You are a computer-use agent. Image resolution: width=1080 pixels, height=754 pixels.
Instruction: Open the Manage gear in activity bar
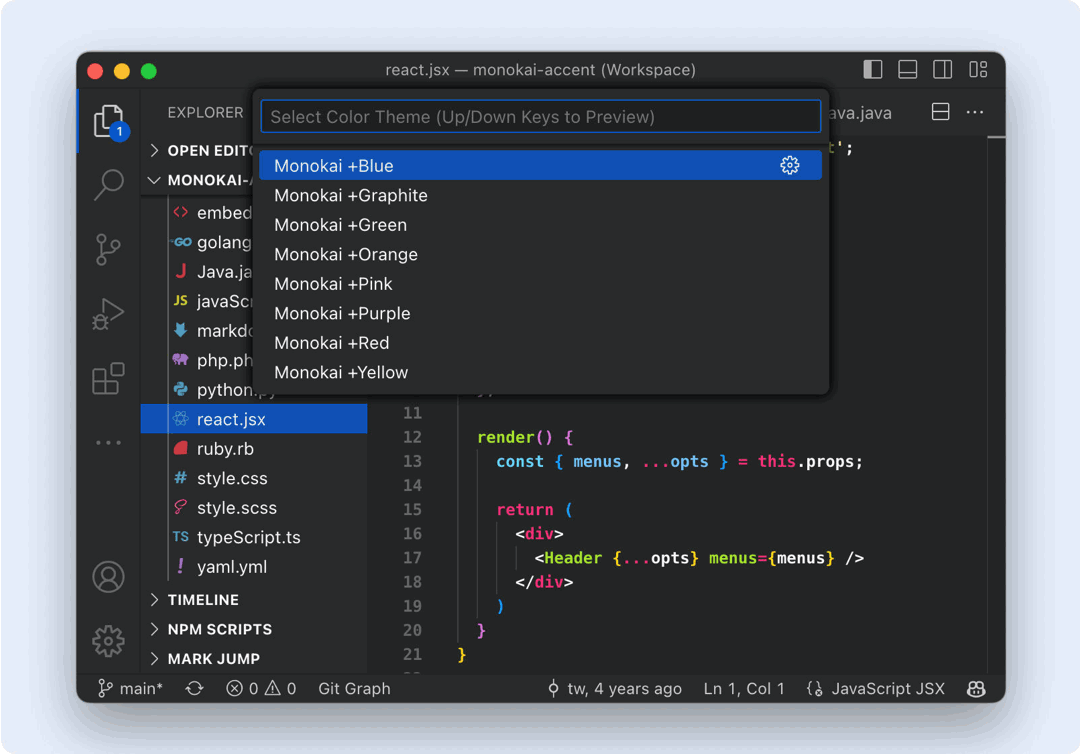pos(108,641)
